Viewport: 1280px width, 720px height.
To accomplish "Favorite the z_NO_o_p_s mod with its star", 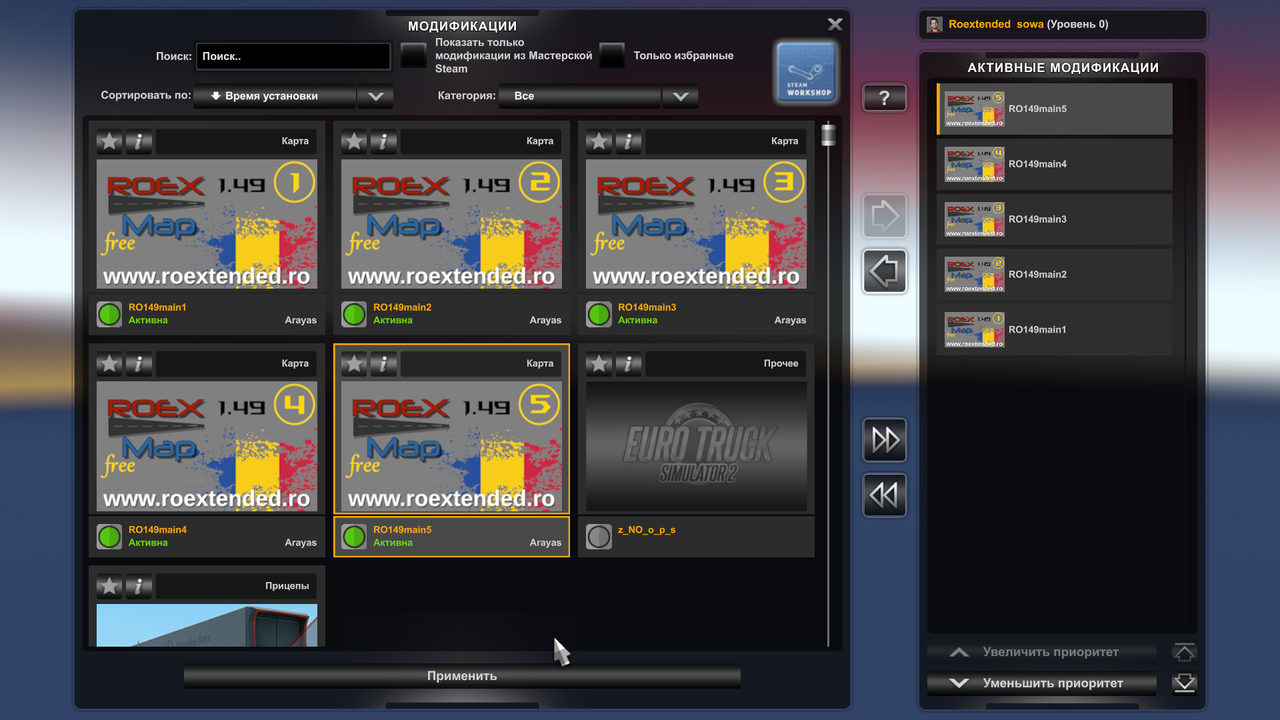I will coord(600,364).
